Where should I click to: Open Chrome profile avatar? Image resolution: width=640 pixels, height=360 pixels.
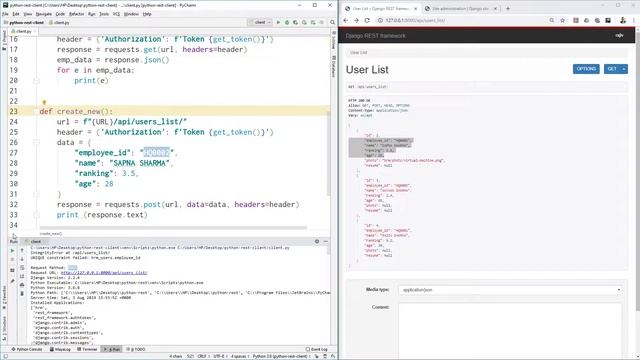coord(623,20)
